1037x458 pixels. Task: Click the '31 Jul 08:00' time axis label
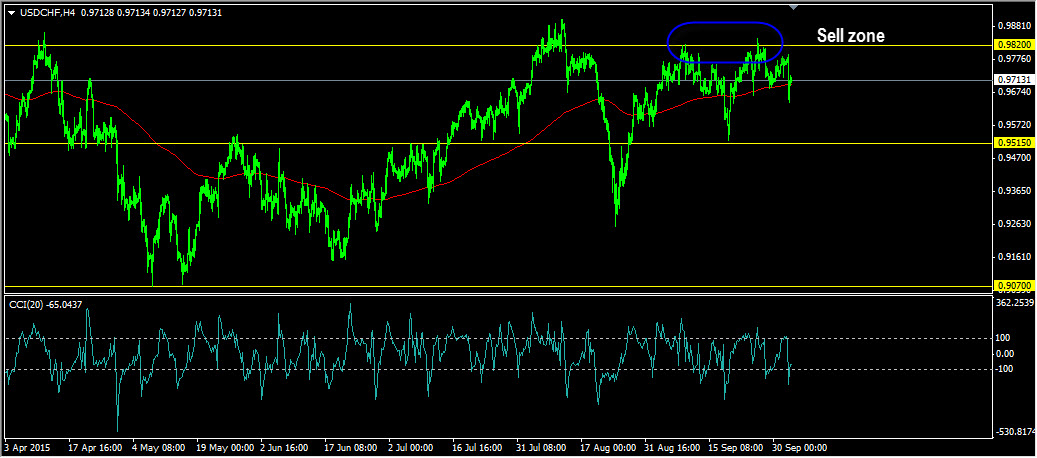pos(541,449)
